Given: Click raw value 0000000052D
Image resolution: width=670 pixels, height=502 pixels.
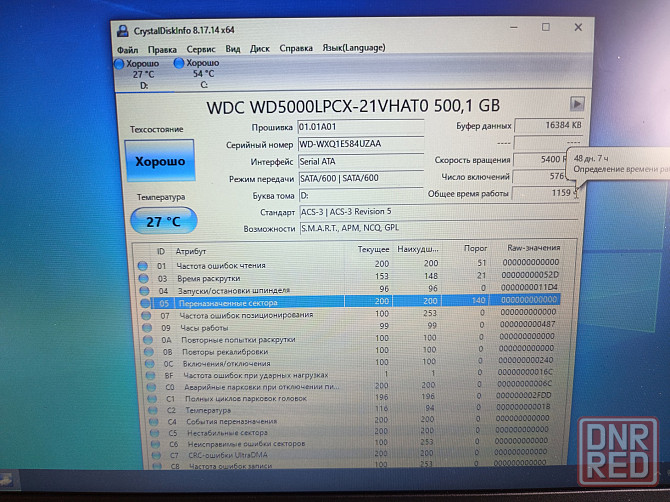Looking at the screenshot, I should pyautogui.click(x=530, y=275).
